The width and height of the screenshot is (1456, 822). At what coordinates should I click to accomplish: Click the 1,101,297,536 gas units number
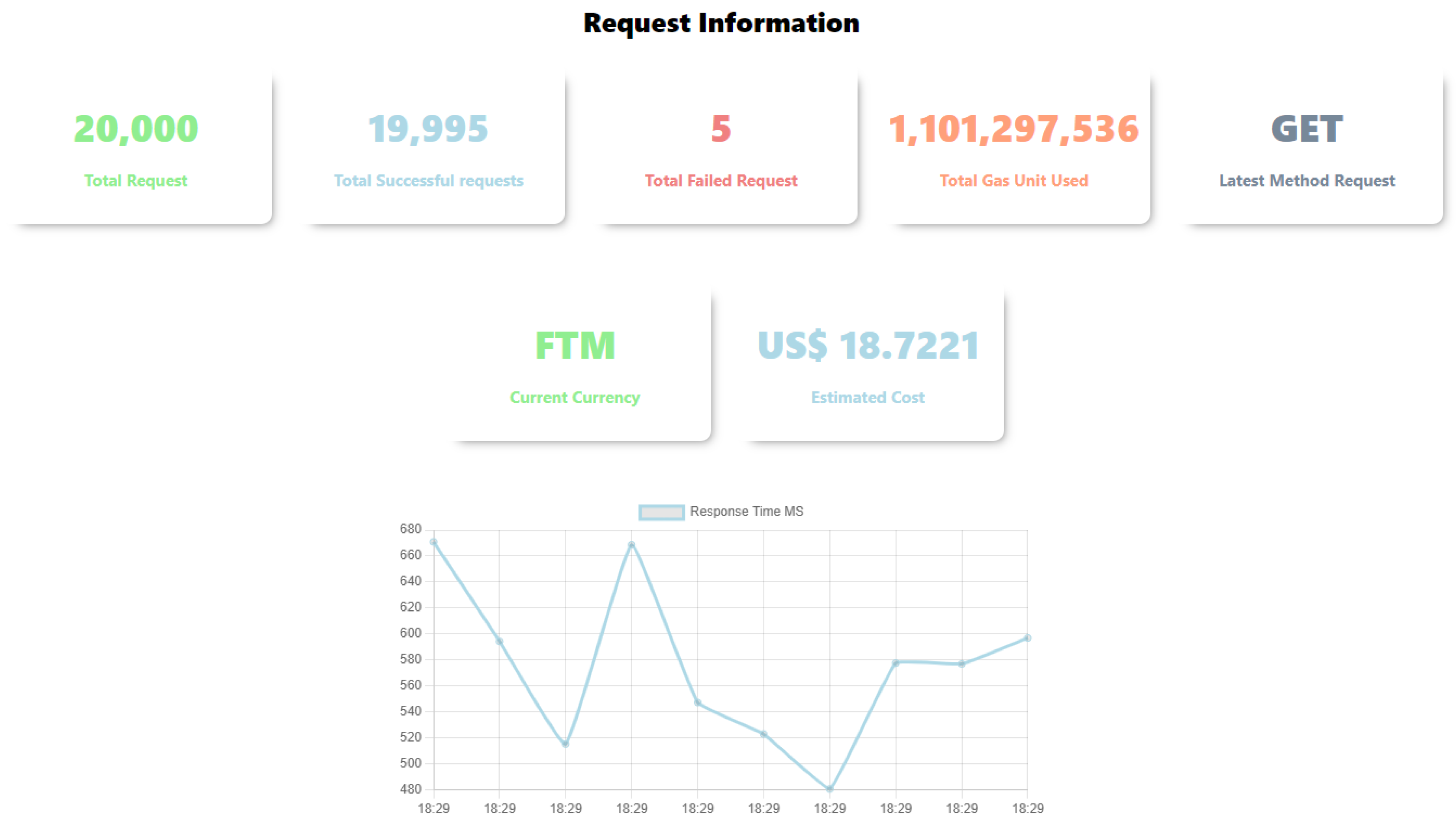tap(1014, 128)
